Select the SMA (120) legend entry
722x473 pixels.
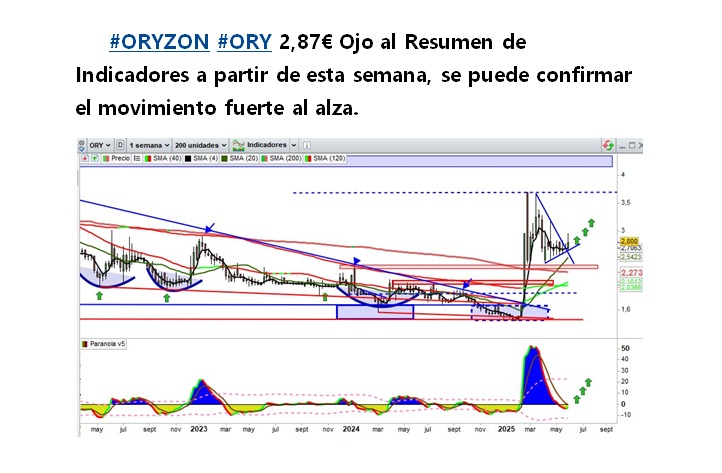[x=325, y=158]
